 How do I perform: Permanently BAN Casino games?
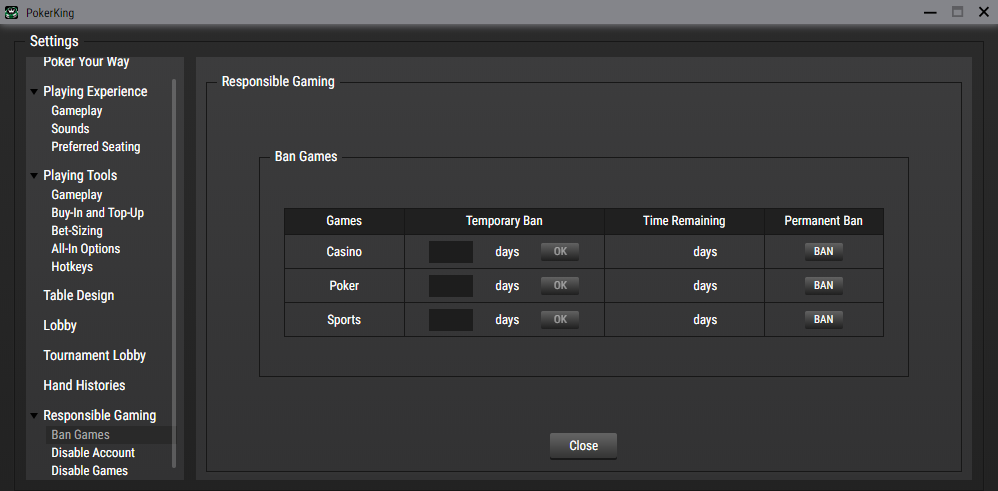pos(824,252)
